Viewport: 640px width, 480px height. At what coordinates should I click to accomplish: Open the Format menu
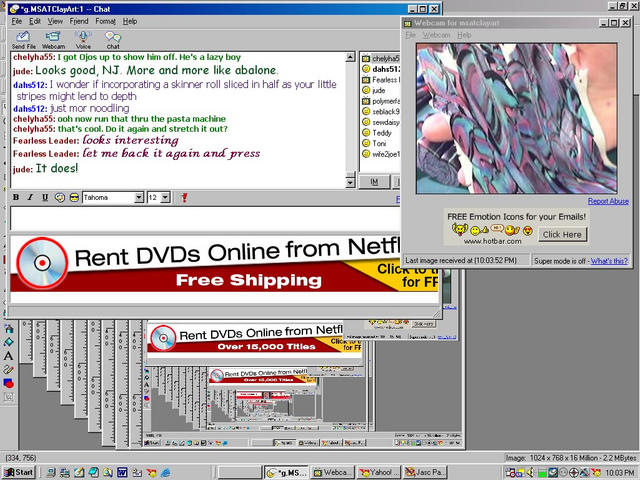tap(105, 21)
